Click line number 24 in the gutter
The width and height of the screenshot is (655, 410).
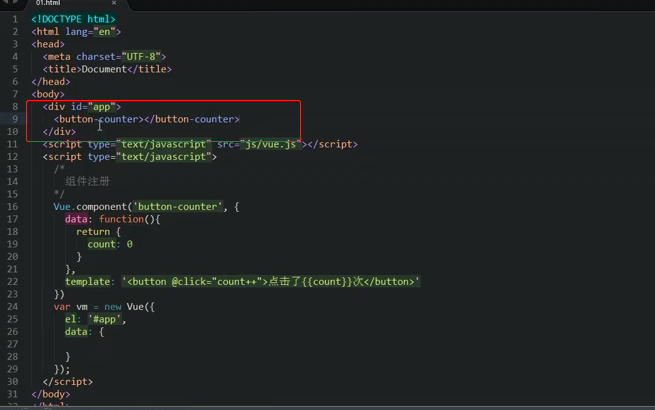pos(13,307)
